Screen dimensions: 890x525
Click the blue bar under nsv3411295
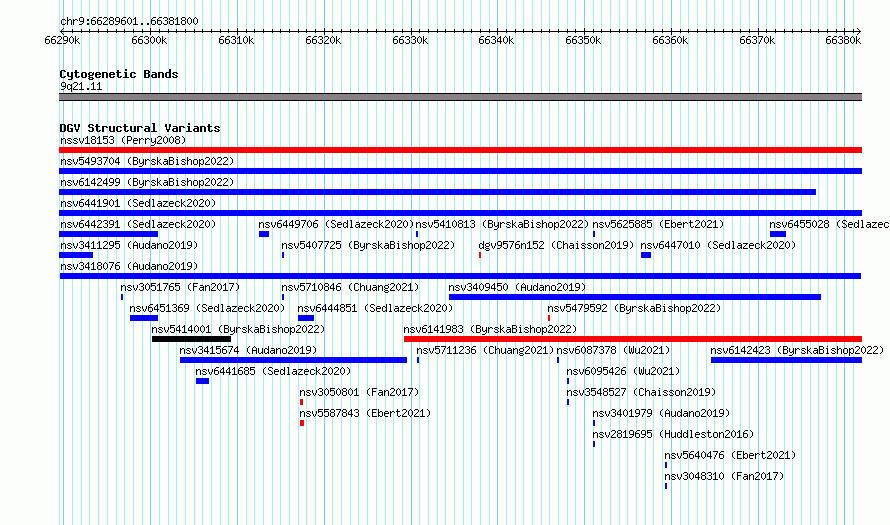76,255
